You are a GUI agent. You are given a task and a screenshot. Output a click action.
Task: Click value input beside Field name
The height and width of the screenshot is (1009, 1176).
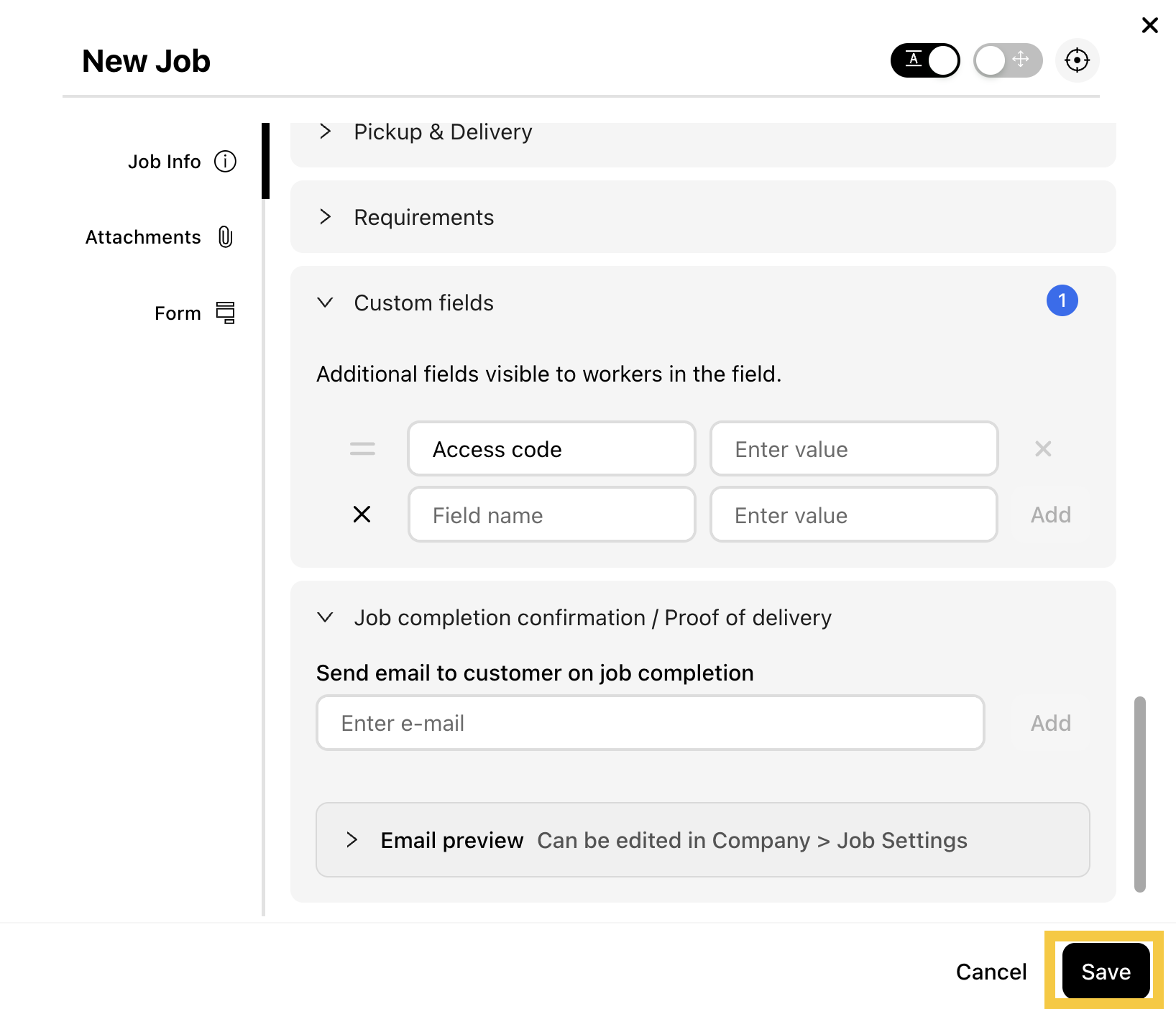[854, 515]
